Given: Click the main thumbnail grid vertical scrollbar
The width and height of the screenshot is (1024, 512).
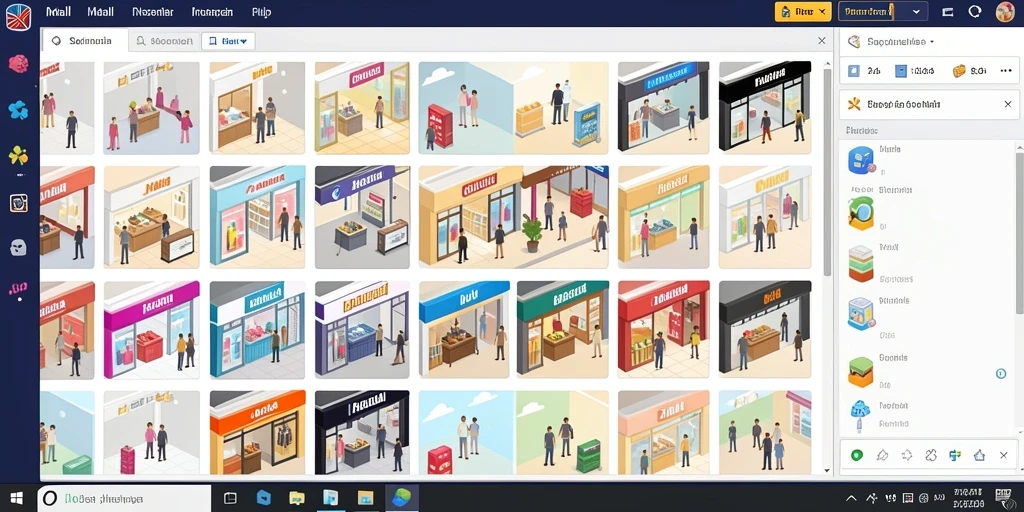Looking at the screenshot, I should (x=827, y=171).
